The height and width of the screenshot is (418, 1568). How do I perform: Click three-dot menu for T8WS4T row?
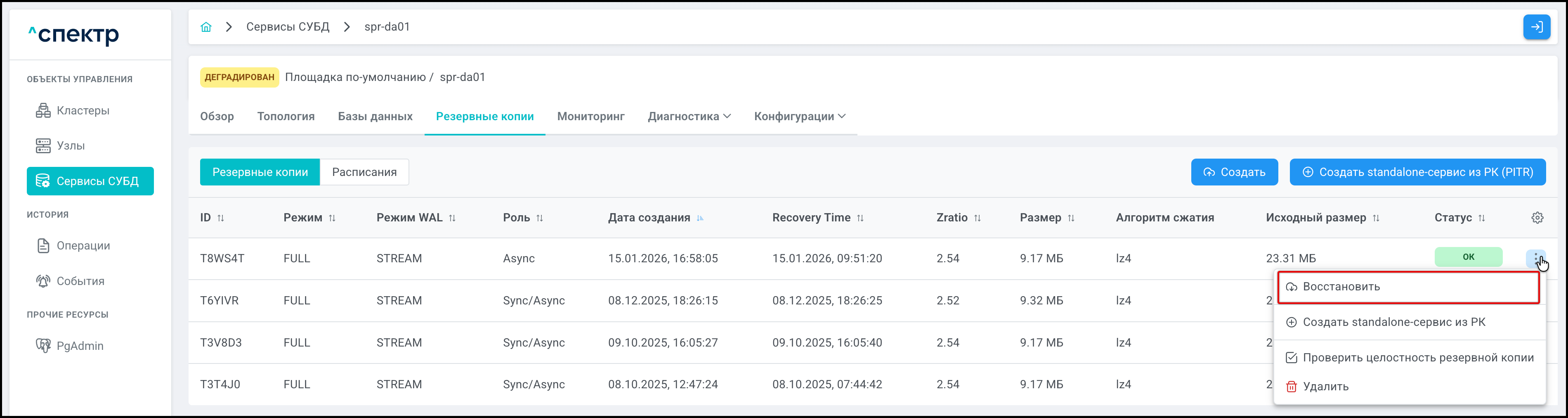1535,258
